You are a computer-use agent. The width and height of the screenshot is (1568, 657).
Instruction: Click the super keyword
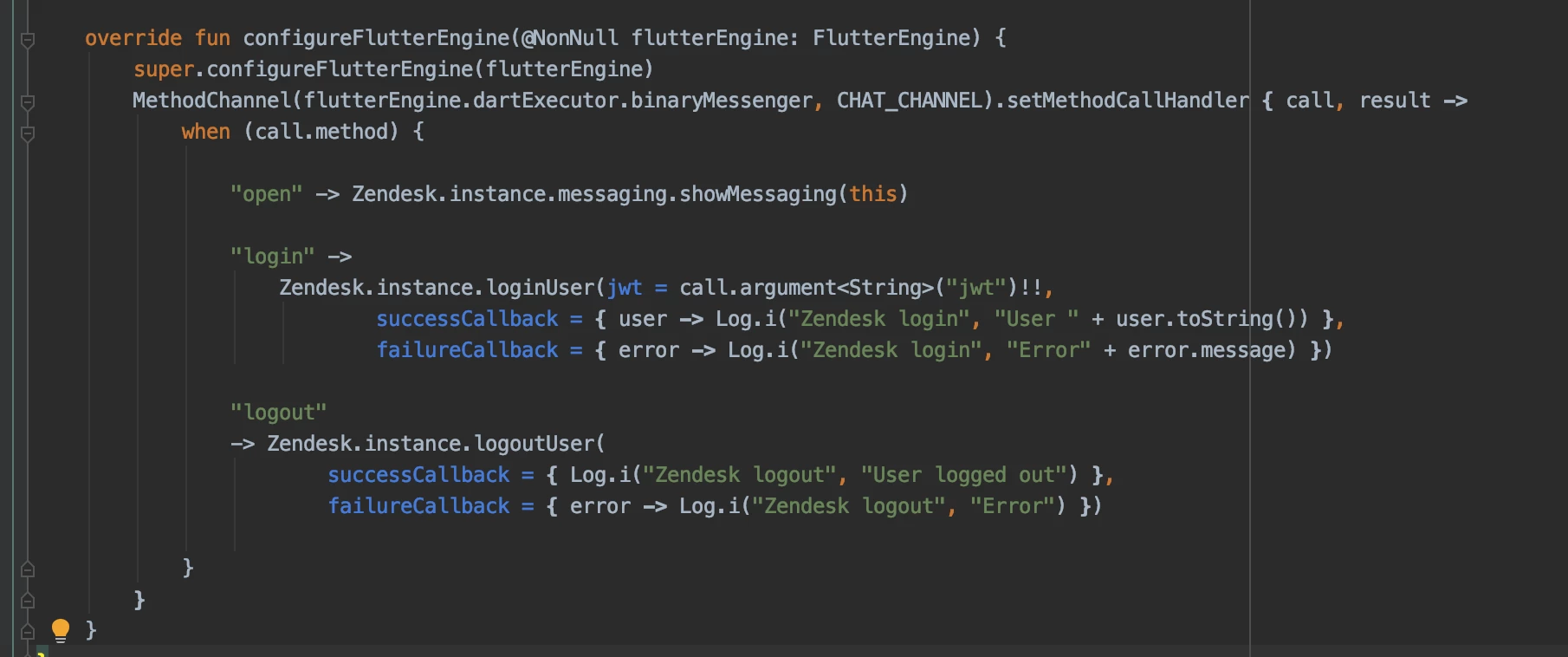pyautogui.click(x=164, y=69)
